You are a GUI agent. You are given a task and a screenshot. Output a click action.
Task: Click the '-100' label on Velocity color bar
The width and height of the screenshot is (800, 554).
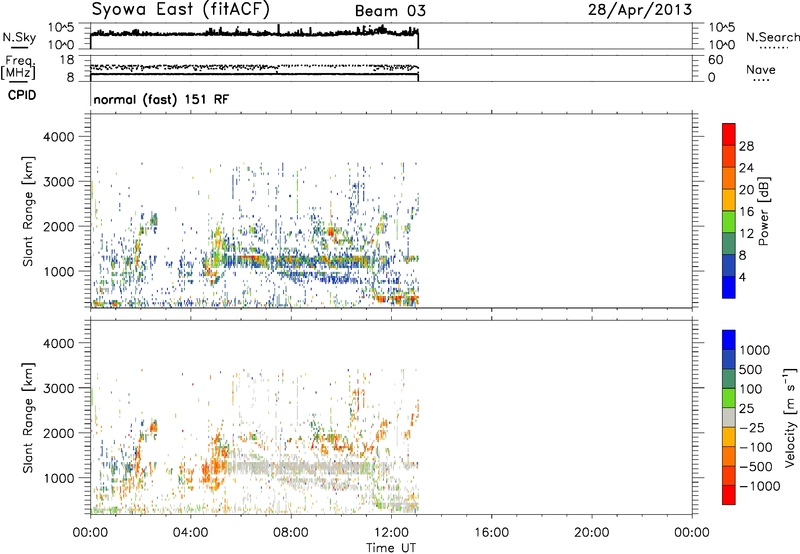[756, 447]
